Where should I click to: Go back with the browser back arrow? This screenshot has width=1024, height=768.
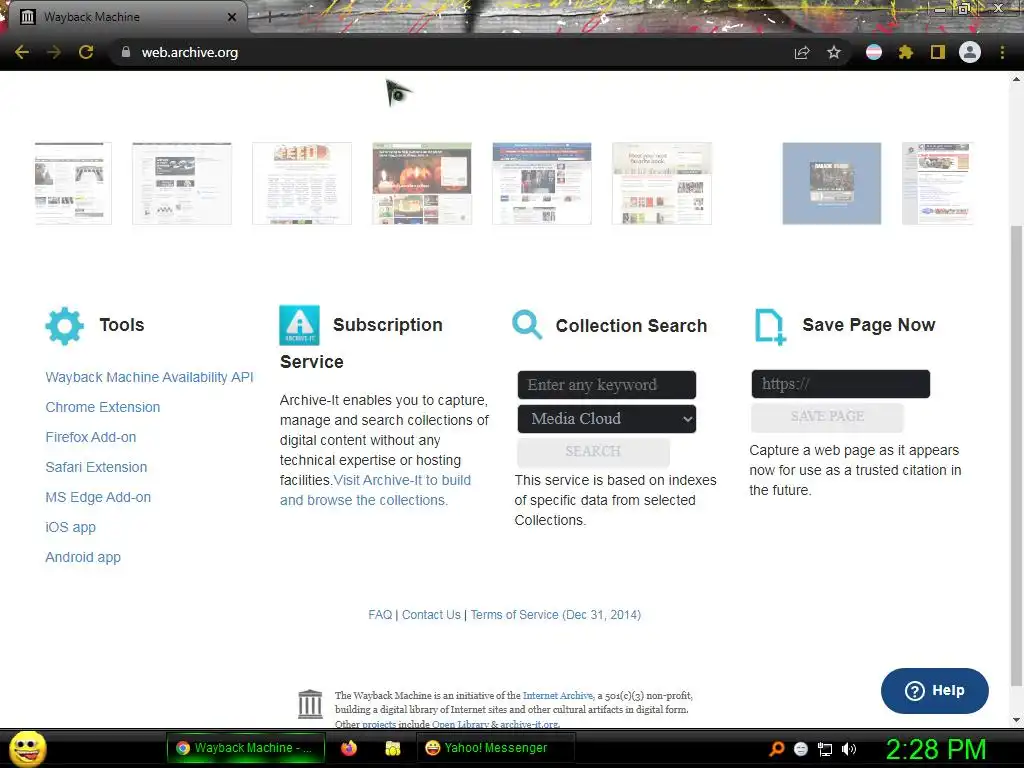point(22,52)
